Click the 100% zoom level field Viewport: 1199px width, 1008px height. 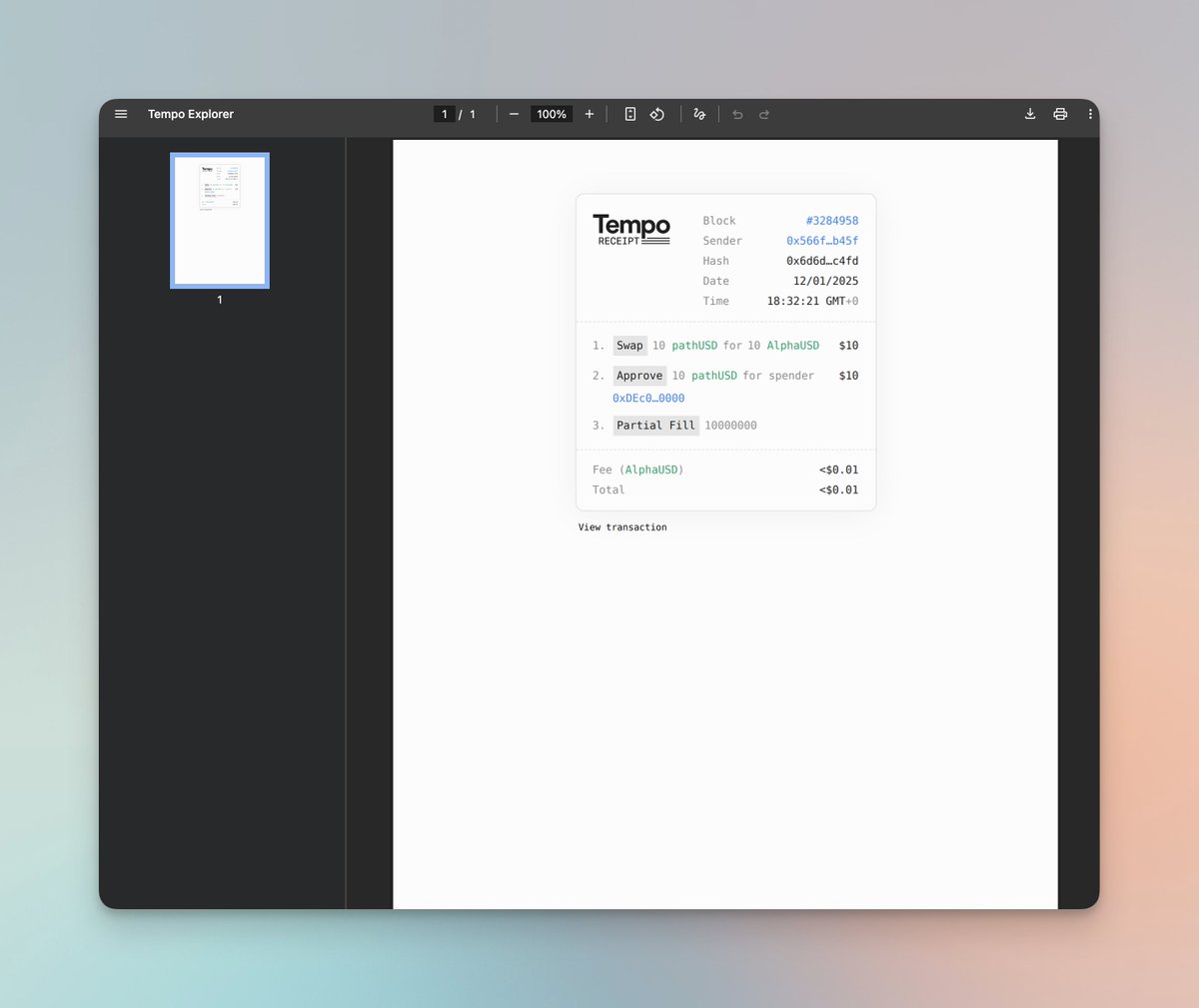(552, 114)
